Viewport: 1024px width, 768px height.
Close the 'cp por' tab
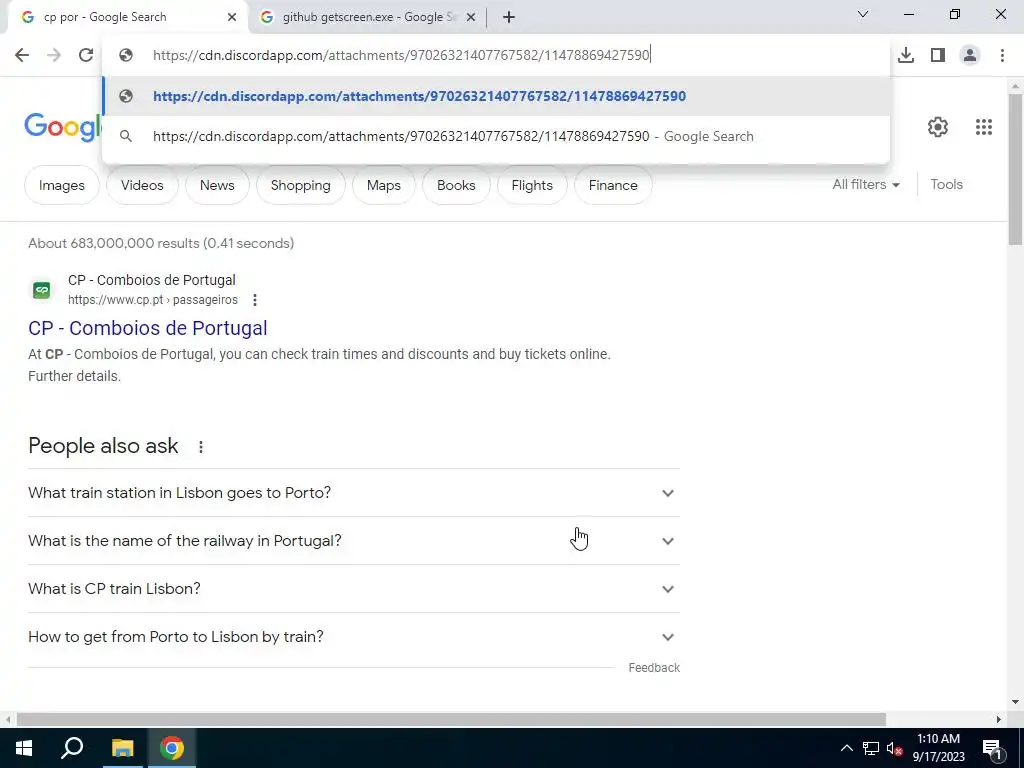tap(232, 17)
